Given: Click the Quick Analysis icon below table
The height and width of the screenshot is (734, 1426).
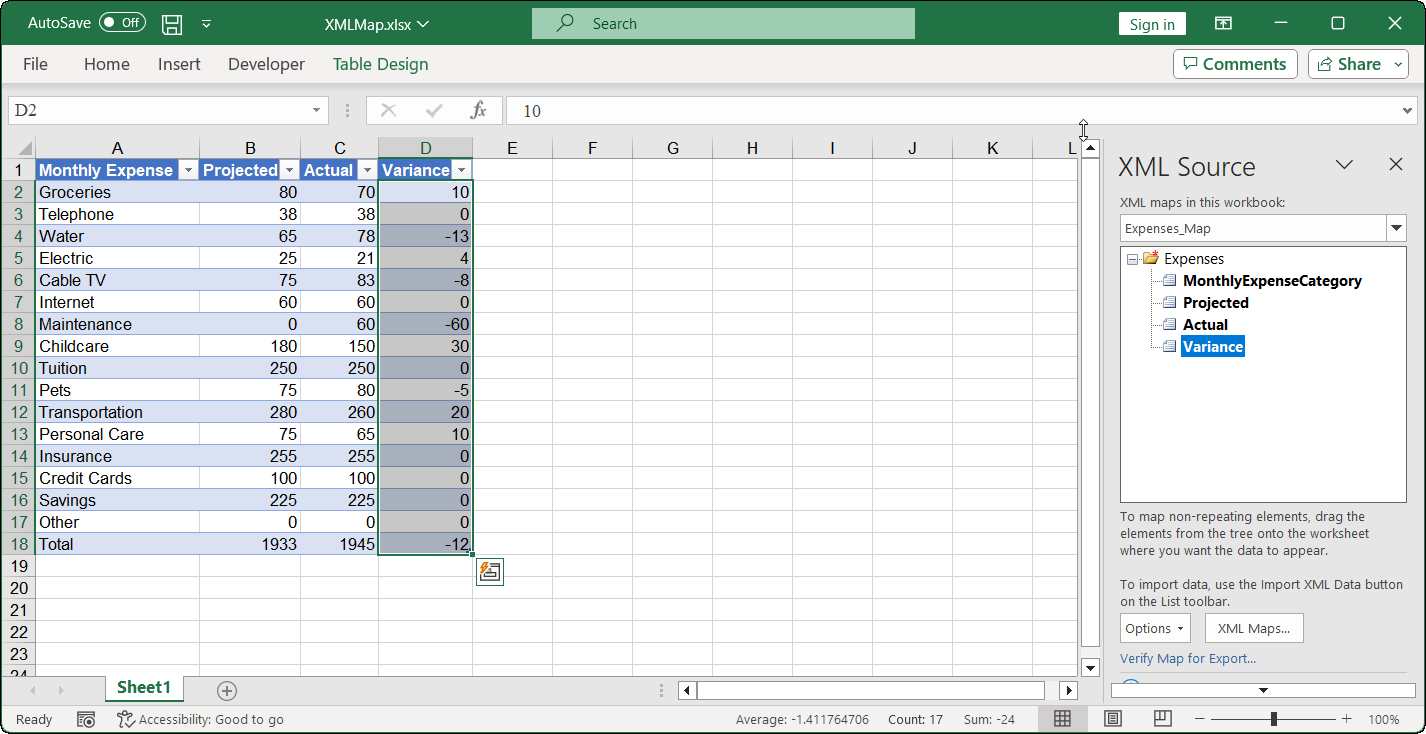Looking at the screenshot, I should [489, 572].
